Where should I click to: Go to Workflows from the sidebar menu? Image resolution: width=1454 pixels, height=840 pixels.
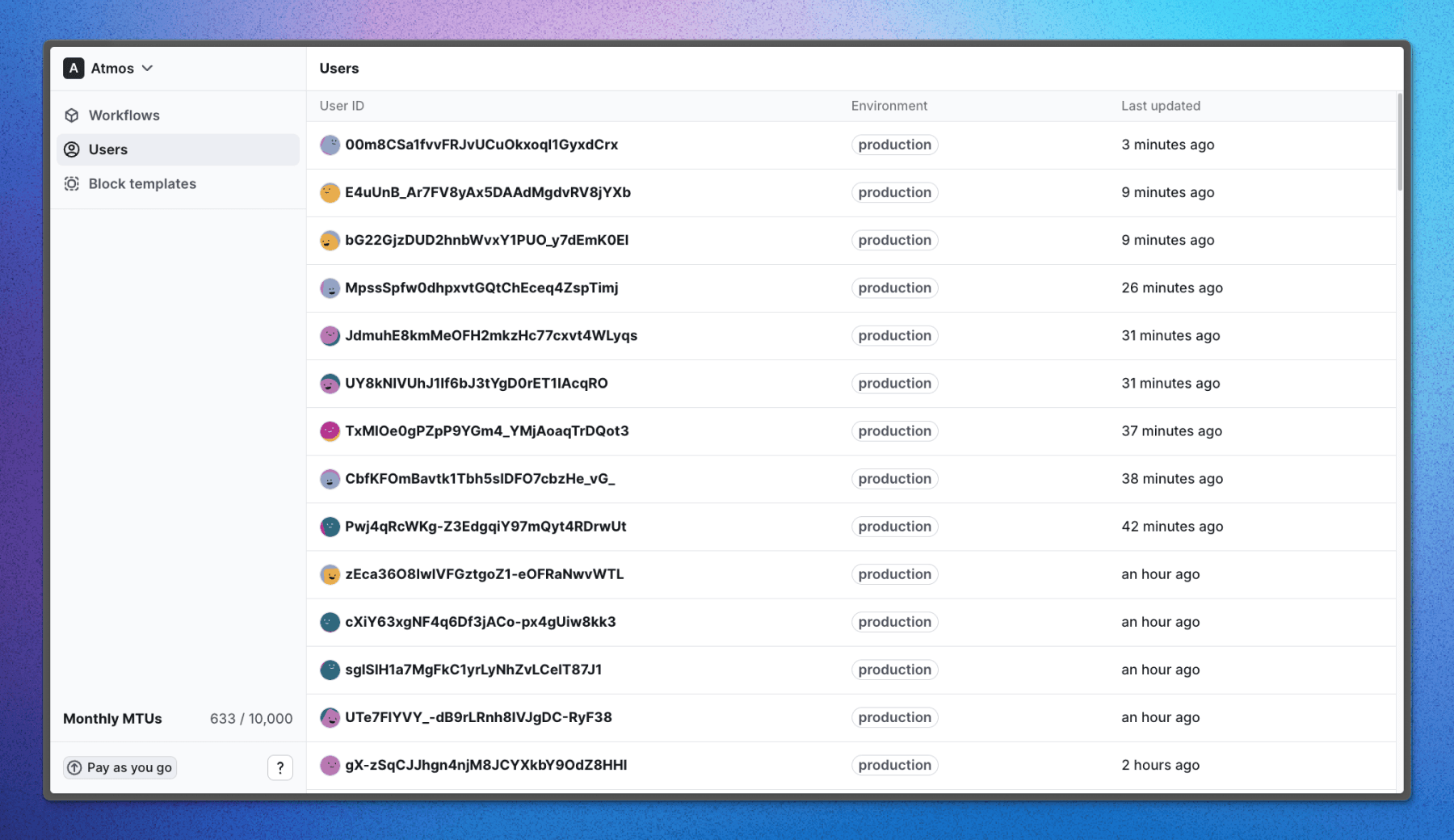[x=124, y=115]
